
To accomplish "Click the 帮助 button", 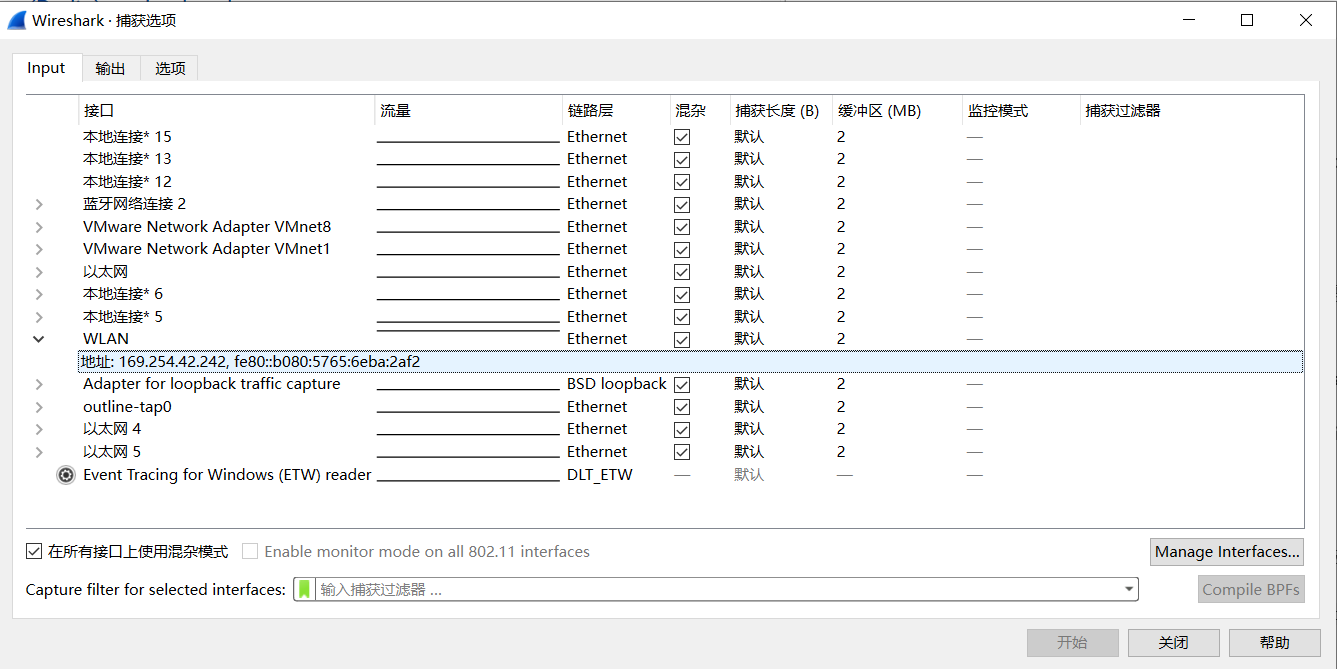I will pyautogui.click(x=1275, y=643).
